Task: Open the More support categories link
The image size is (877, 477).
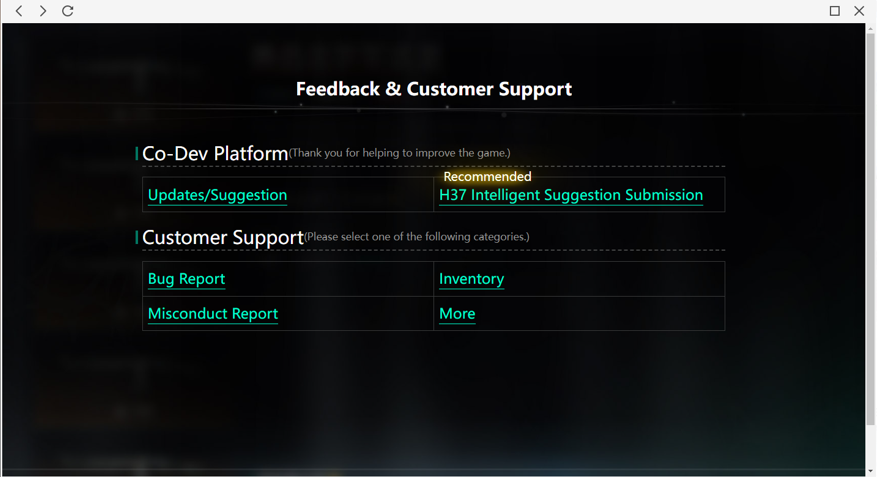Action: (457, 314)
